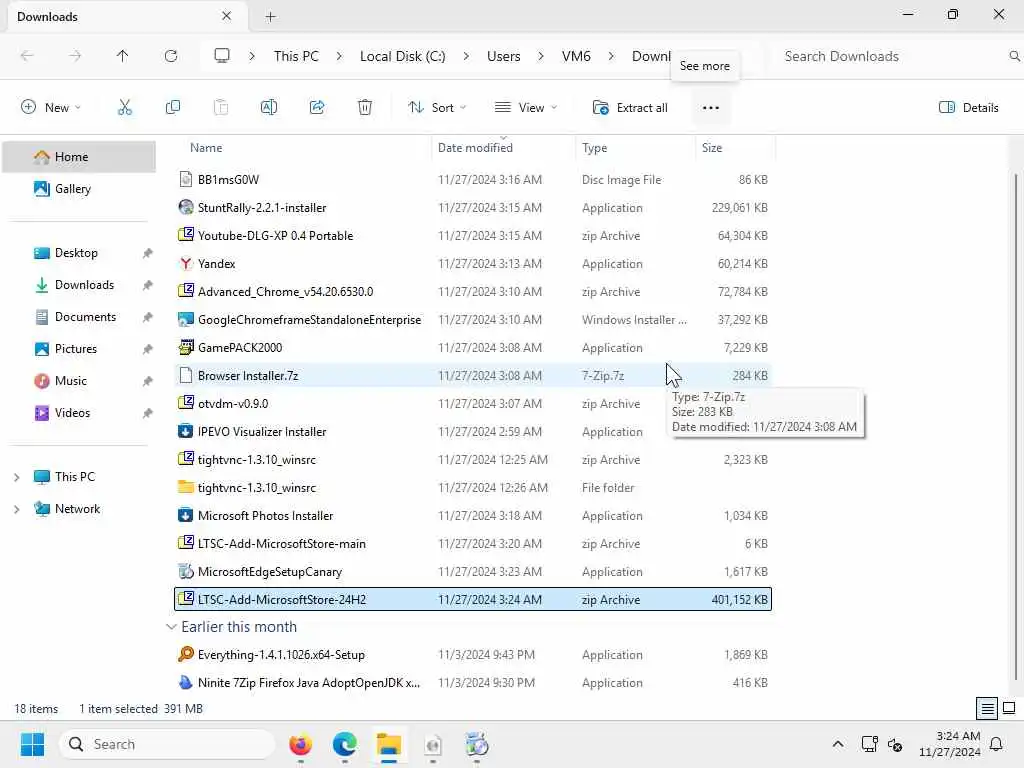Click the GamePACK2000 file icon
The image size is (1024, 768).
click(185, 347)
